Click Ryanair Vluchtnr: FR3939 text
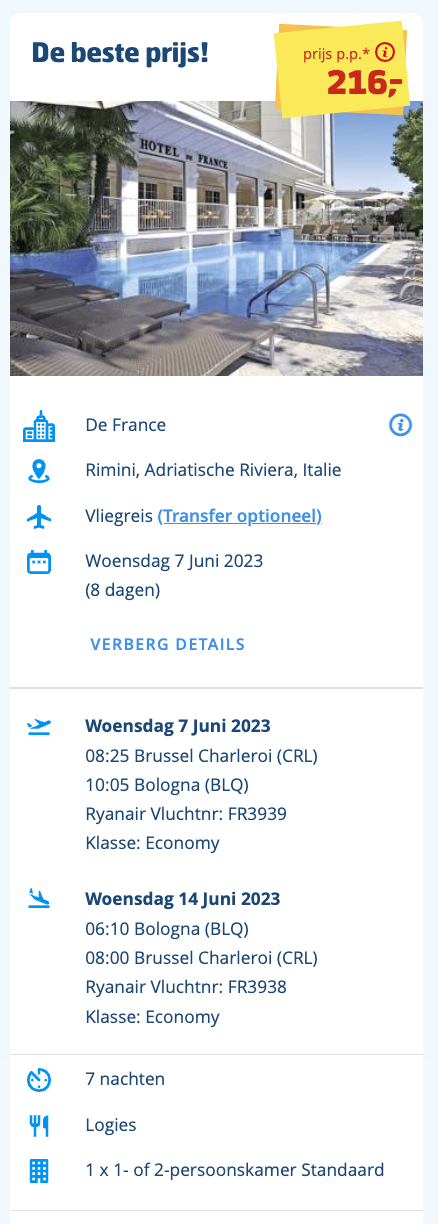 tap(186, 814)
